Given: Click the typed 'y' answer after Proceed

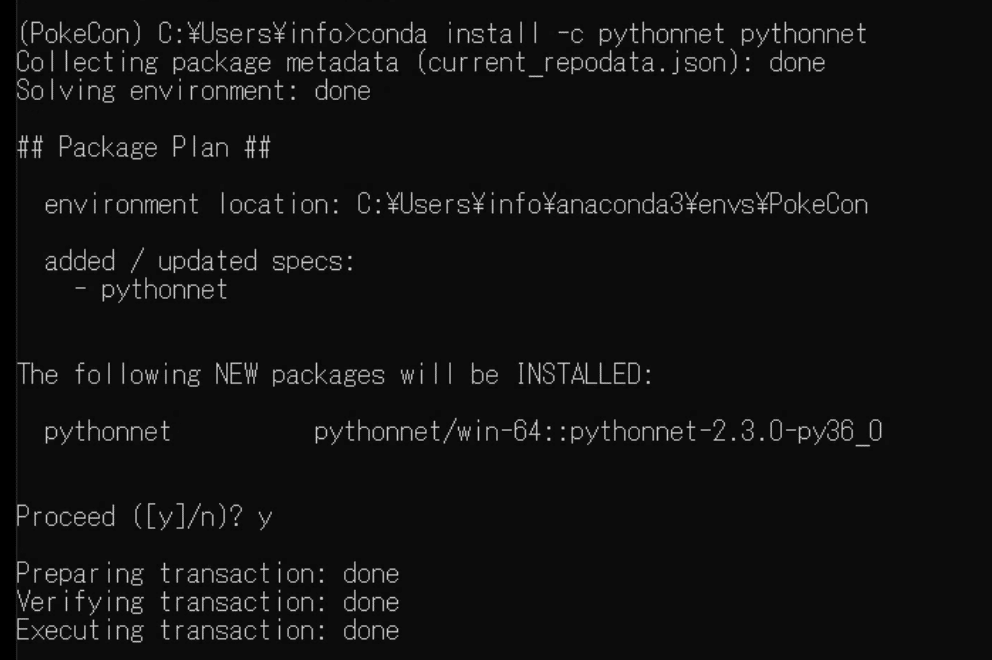Looking at the screenshot, I should click(264, 519).
